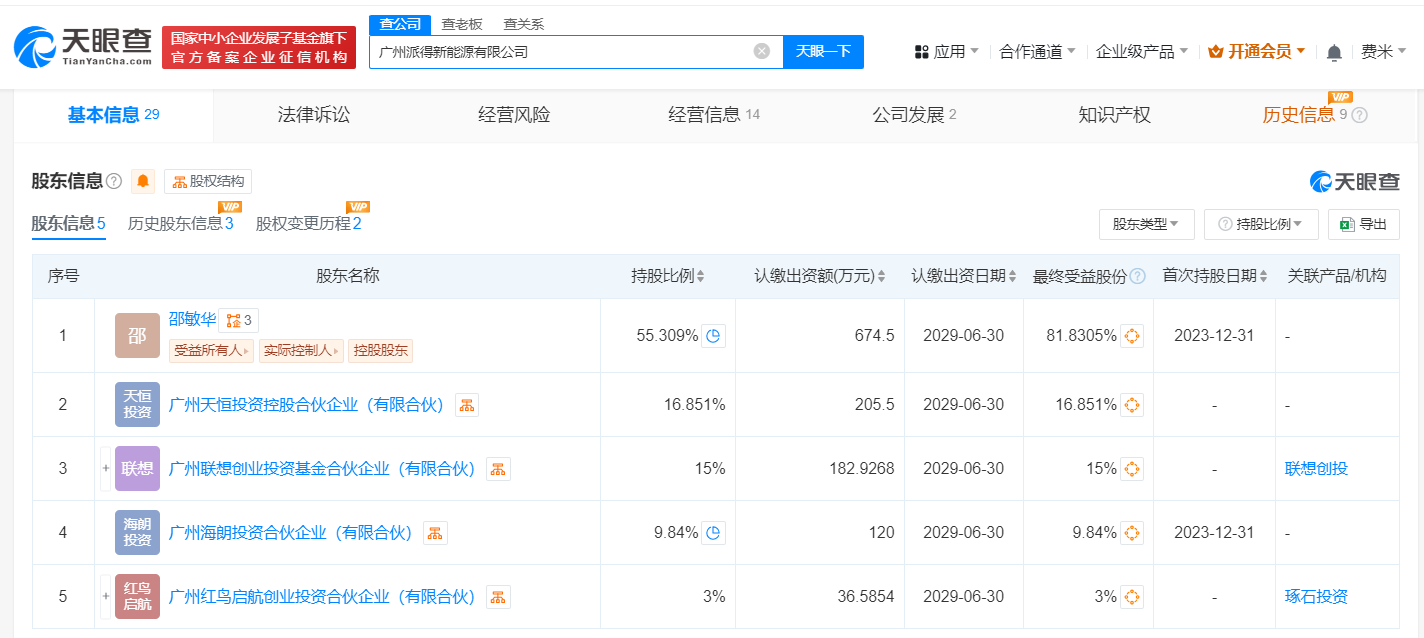Click 邵敏华's relationship count badge icon
The height and width of the screenshot is (638, 1424).
click(x=234, y=320)
